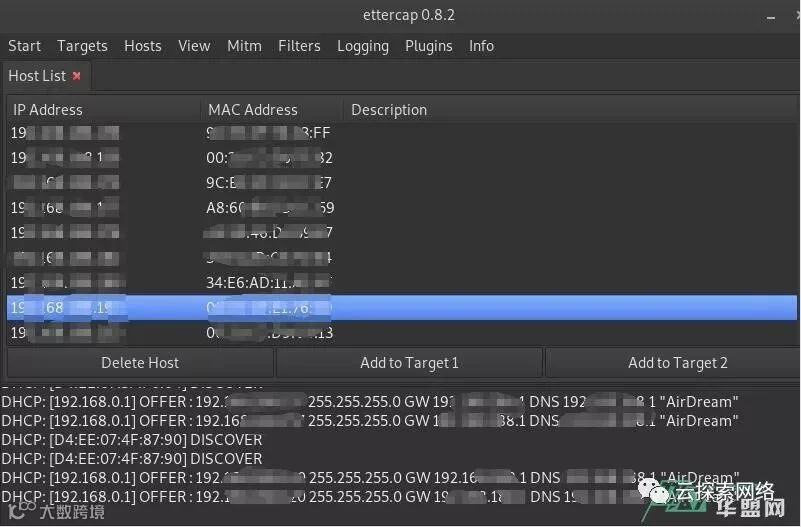Image resolution: width=801 pixels, height=527 pixels.
Task: Sort by IP Address column header
Action: [x=103, y=110]
